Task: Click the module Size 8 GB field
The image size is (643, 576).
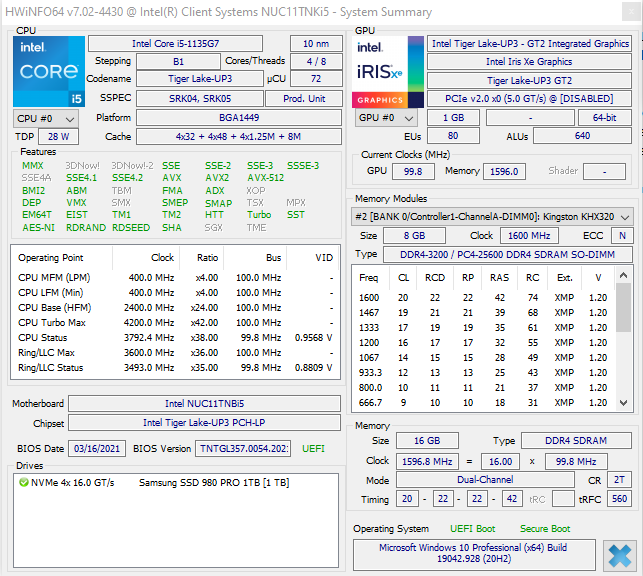Action: [414, 236]
